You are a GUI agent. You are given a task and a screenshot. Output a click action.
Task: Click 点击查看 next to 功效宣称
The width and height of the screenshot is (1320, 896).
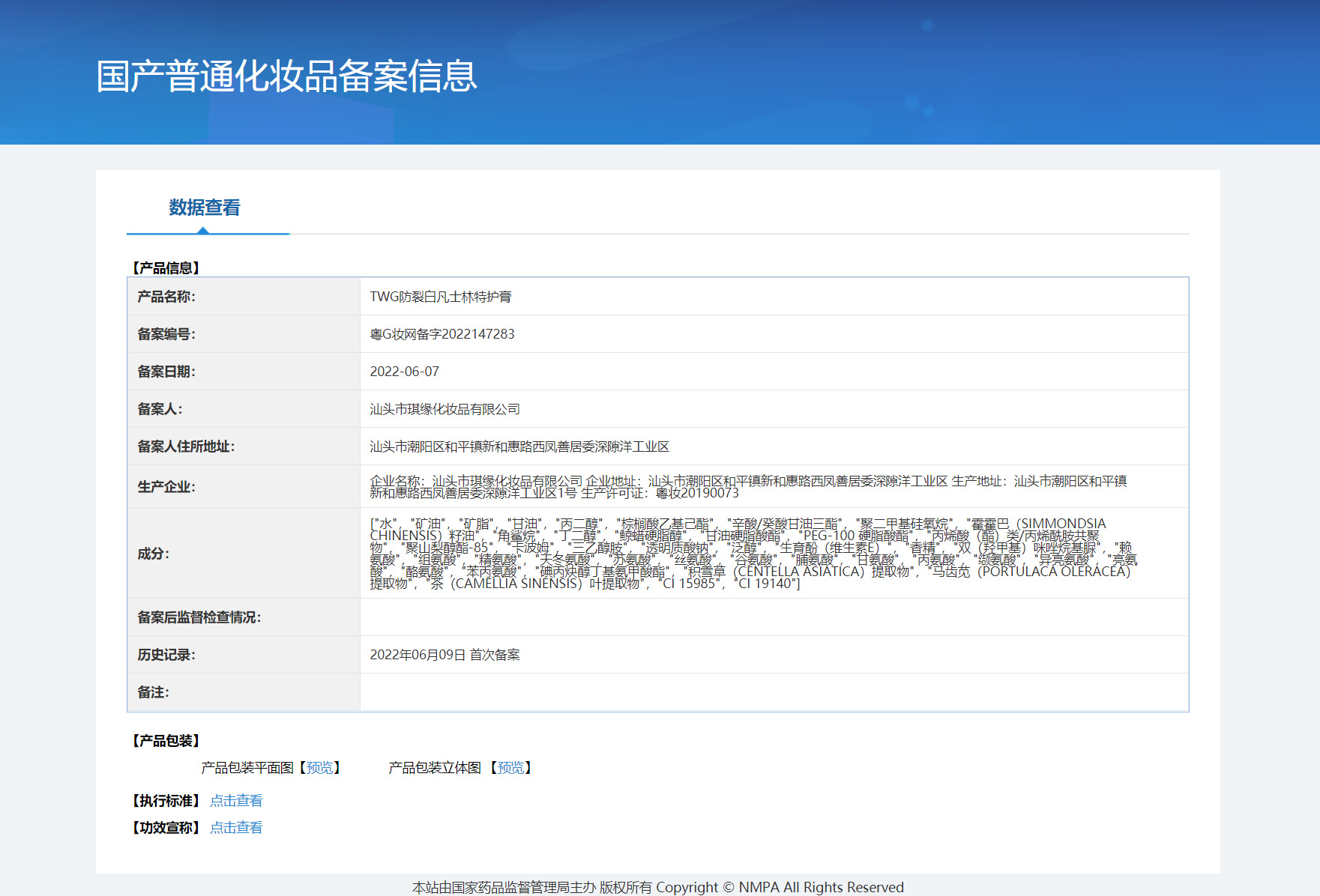pos(236,828)
